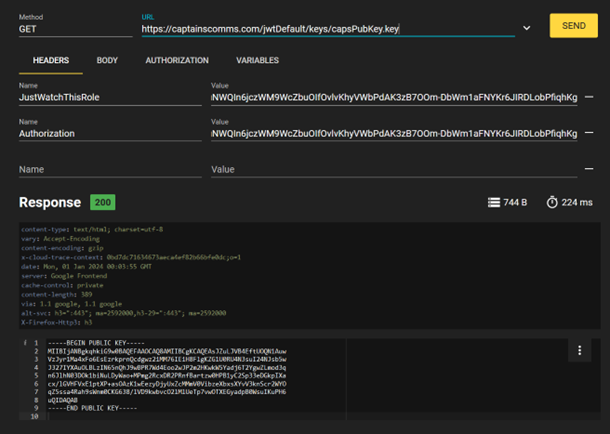Screen dimensions: 610x434
Task: Open the BODY tab
Action: click(x=107, y=61)
